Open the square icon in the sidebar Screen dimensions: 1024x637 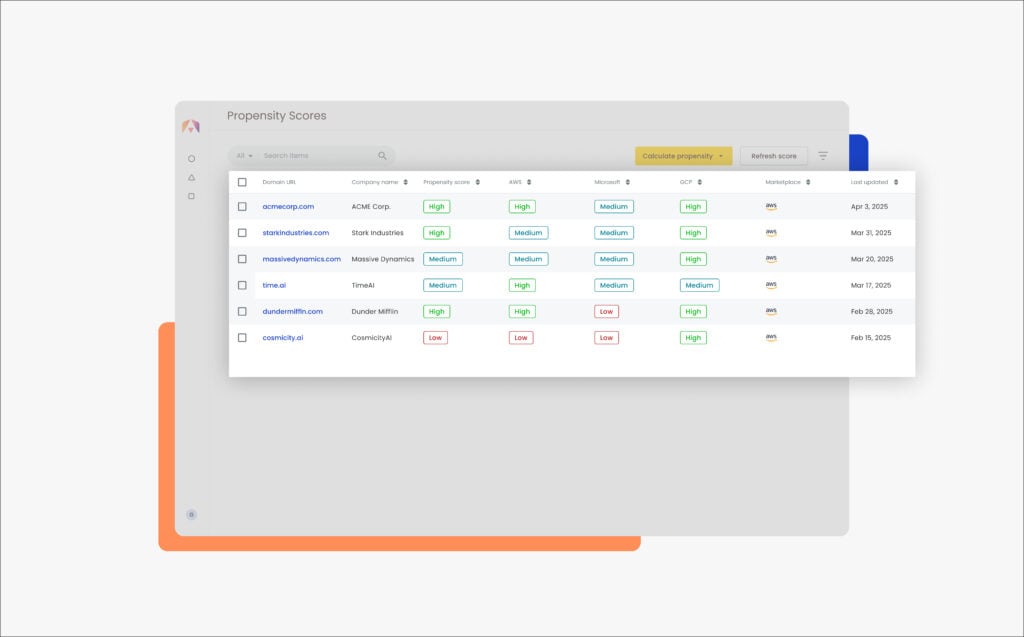click(191, 196)
